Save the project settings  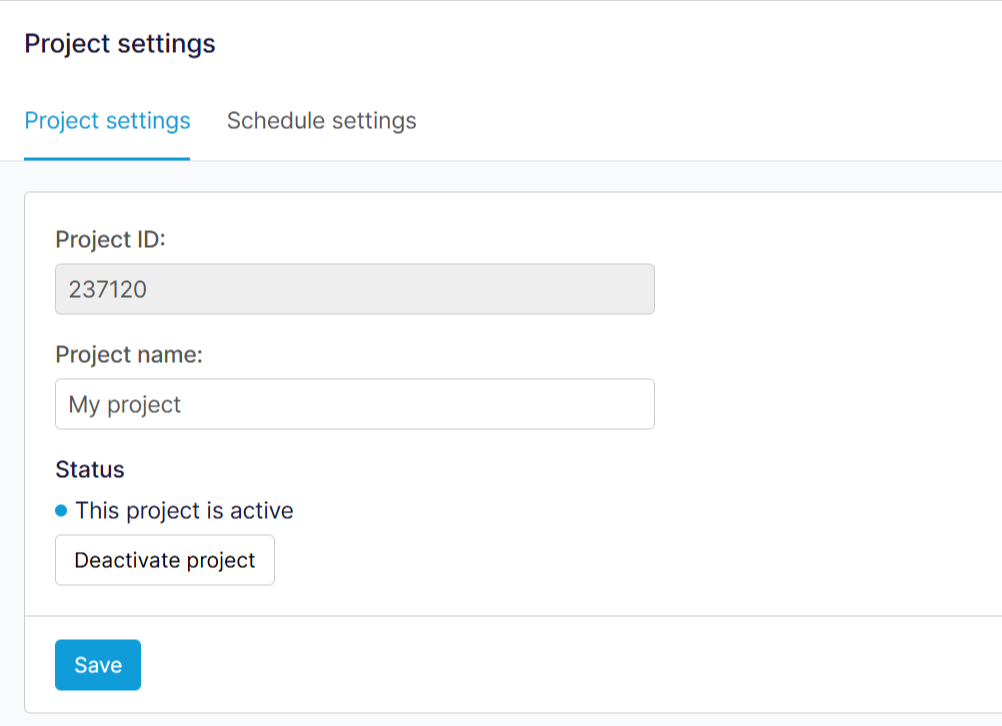coord(97,665)
